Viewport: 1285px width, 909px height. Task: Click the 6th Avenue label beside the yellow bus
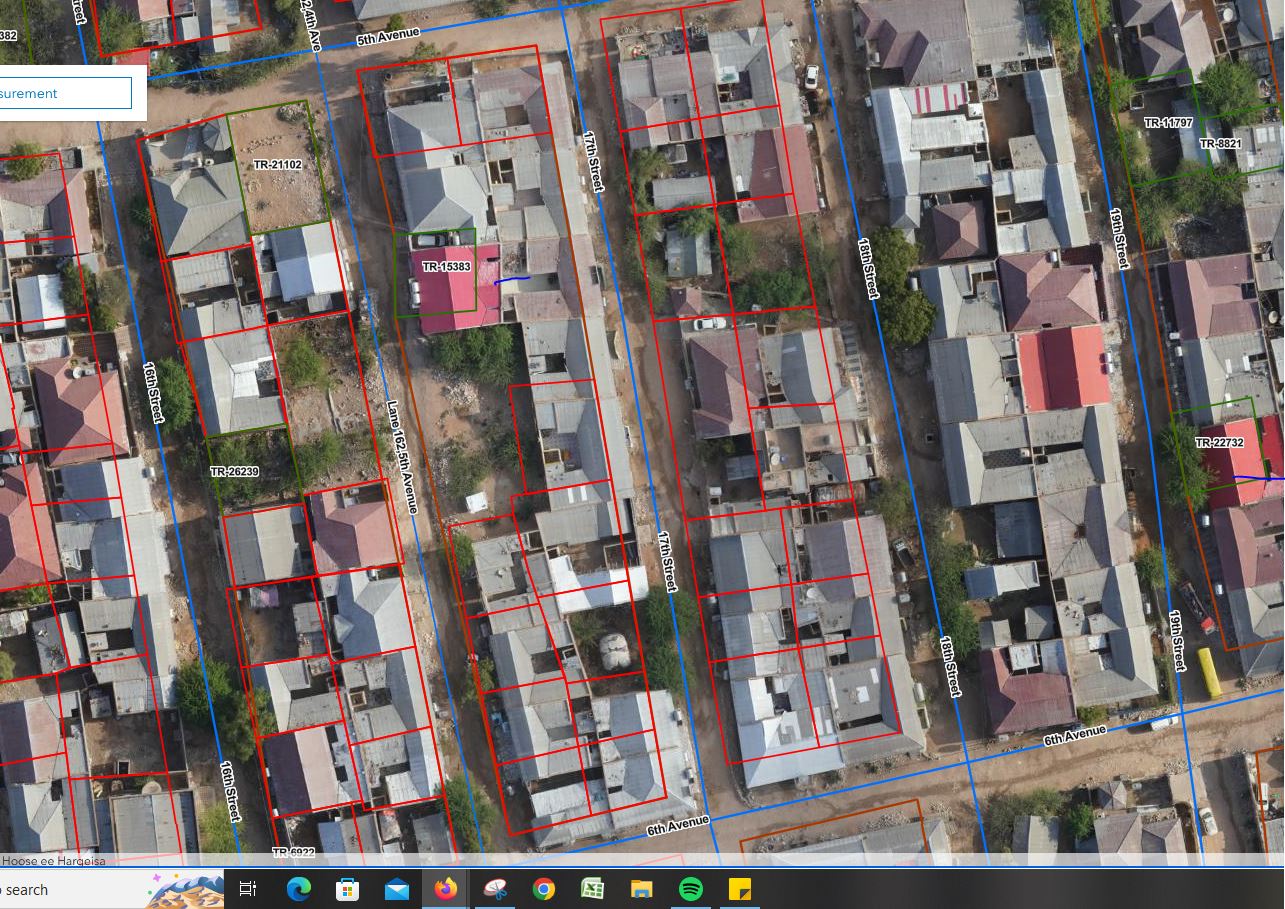1075,737
